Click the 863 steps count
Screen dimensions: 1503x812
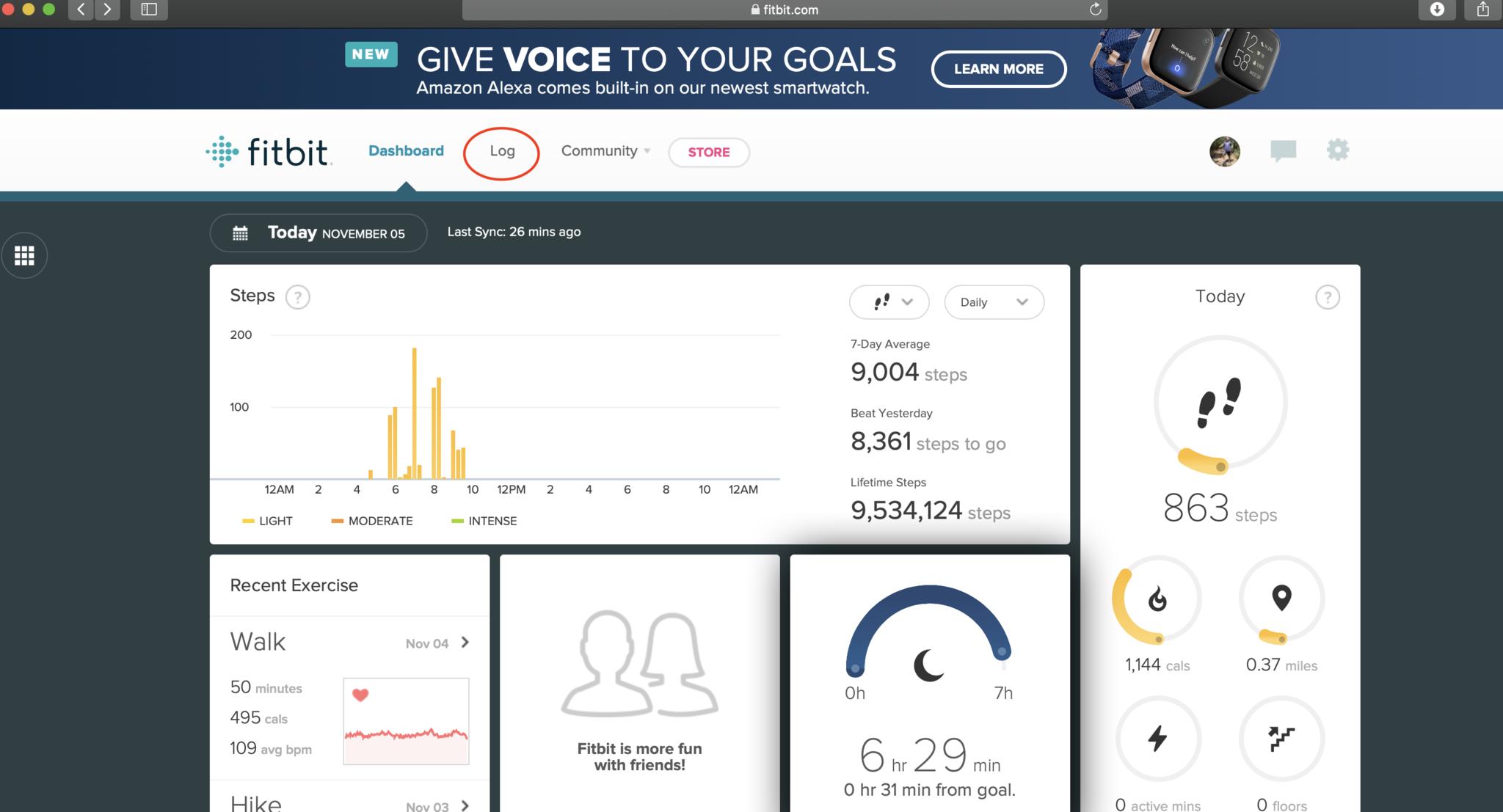[1220, 508]
